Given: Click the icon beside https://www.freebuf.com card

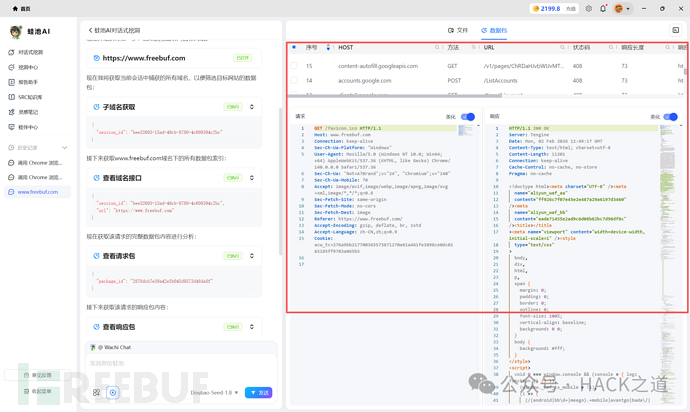Looking at the screenshot, I should point(96,58).
